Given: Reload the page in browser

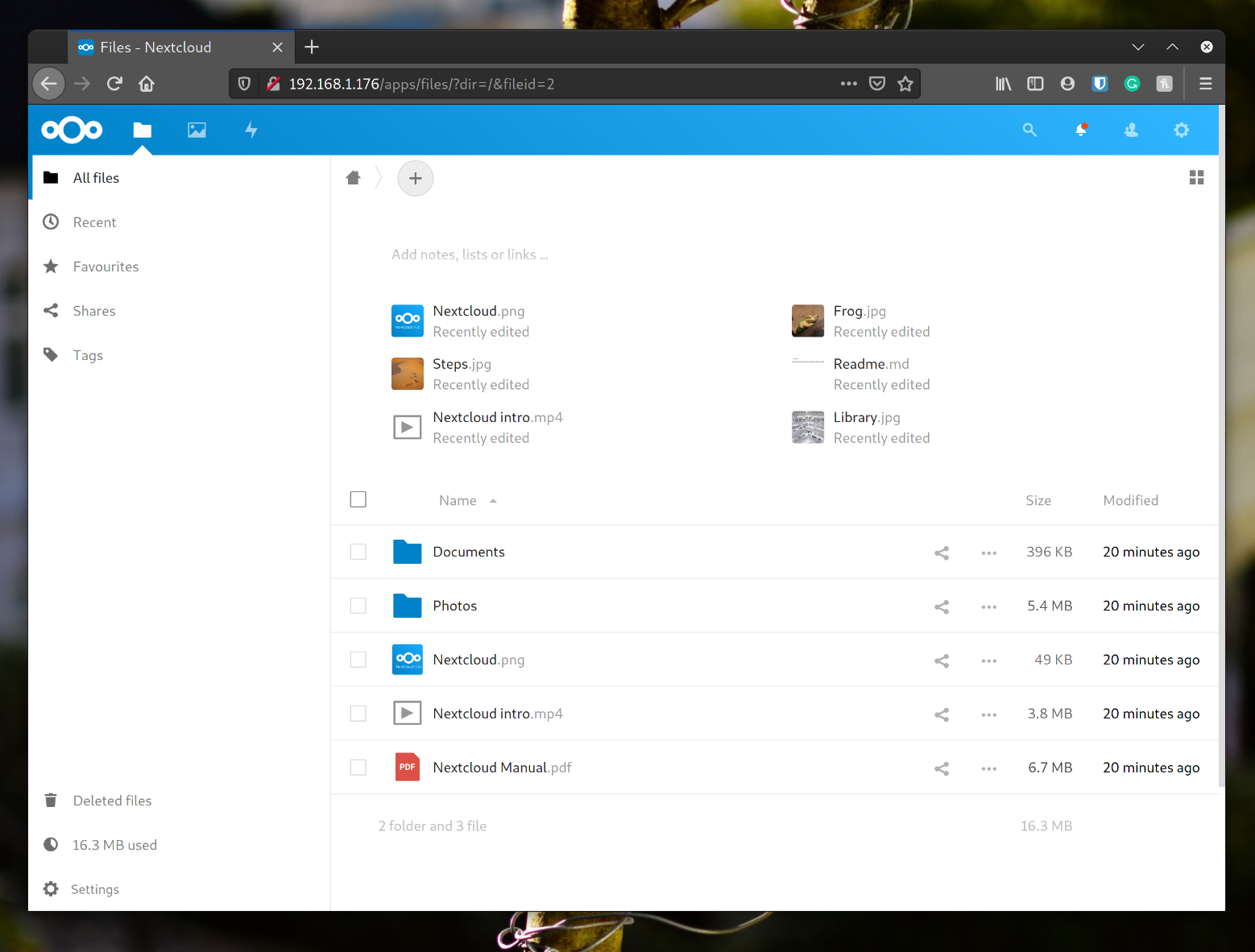Looking at the screenshot, I should tap(114, 83).
